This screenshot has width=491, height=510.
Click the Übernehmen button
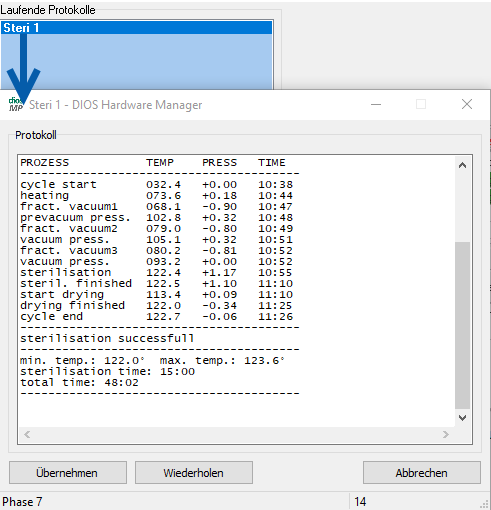pyautogui.click(x=68, y=473)
